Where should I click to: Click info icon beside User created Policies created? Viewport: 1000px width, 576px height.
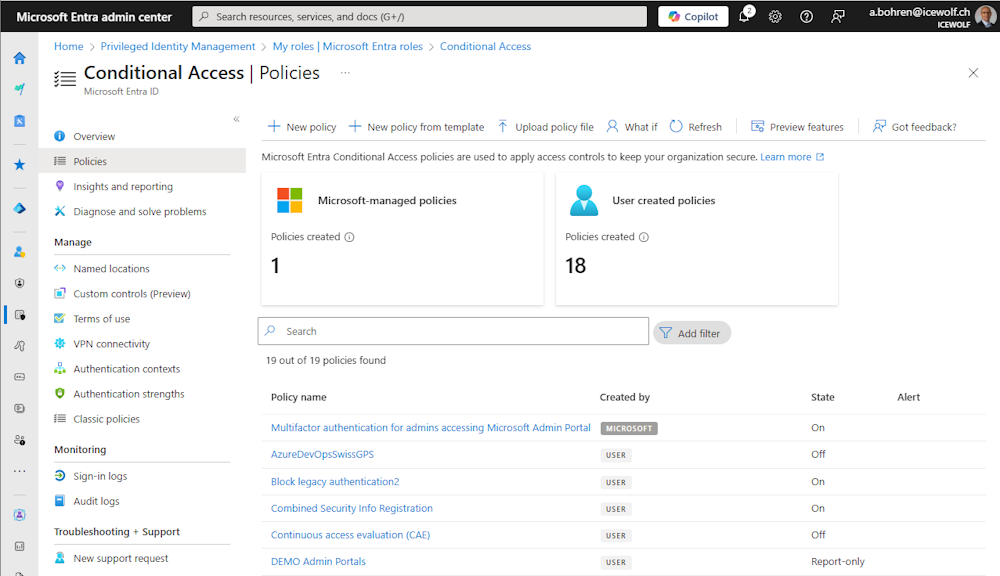coord(644,237)
